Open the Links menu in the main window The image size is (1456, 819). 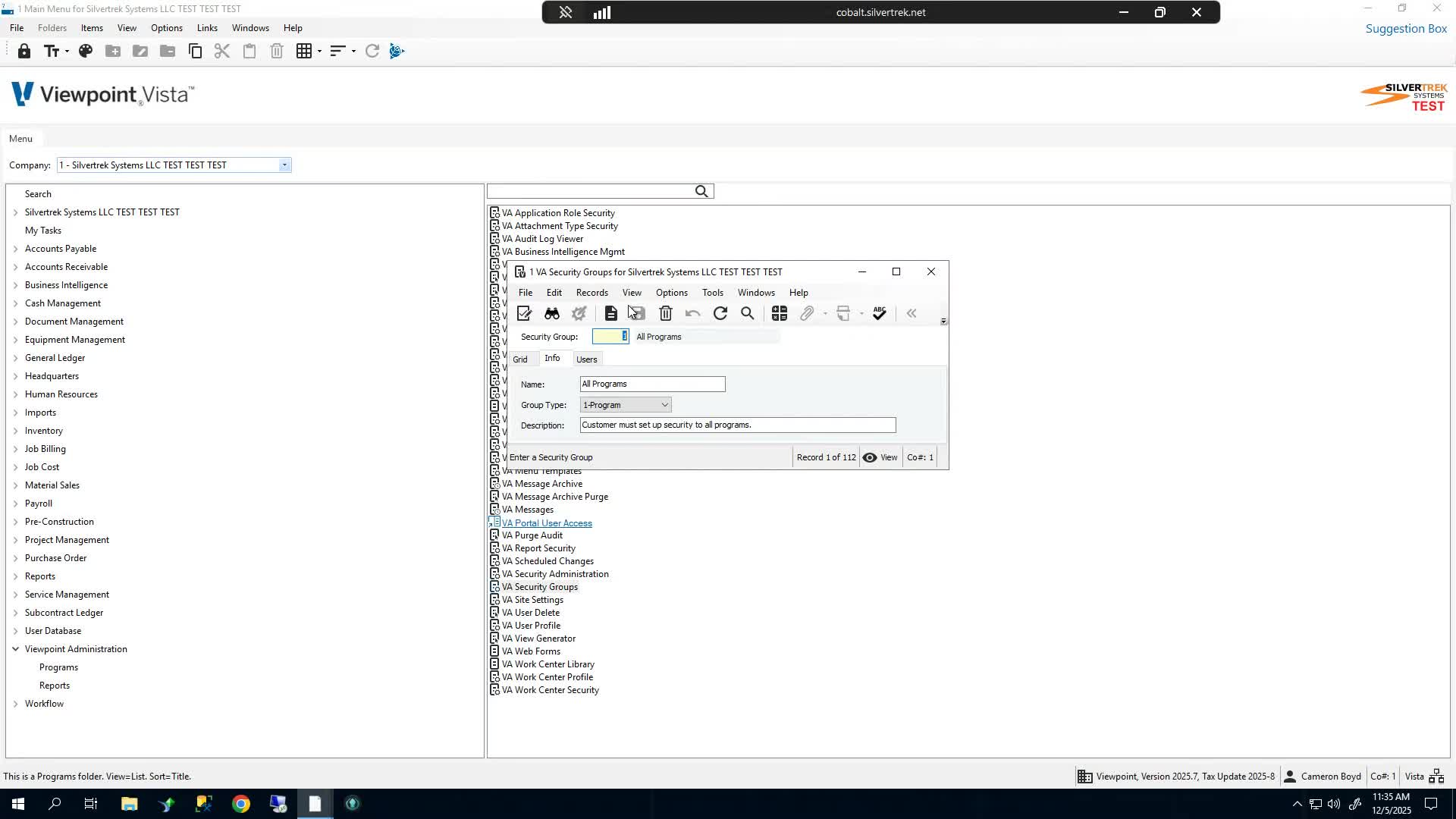207,28
